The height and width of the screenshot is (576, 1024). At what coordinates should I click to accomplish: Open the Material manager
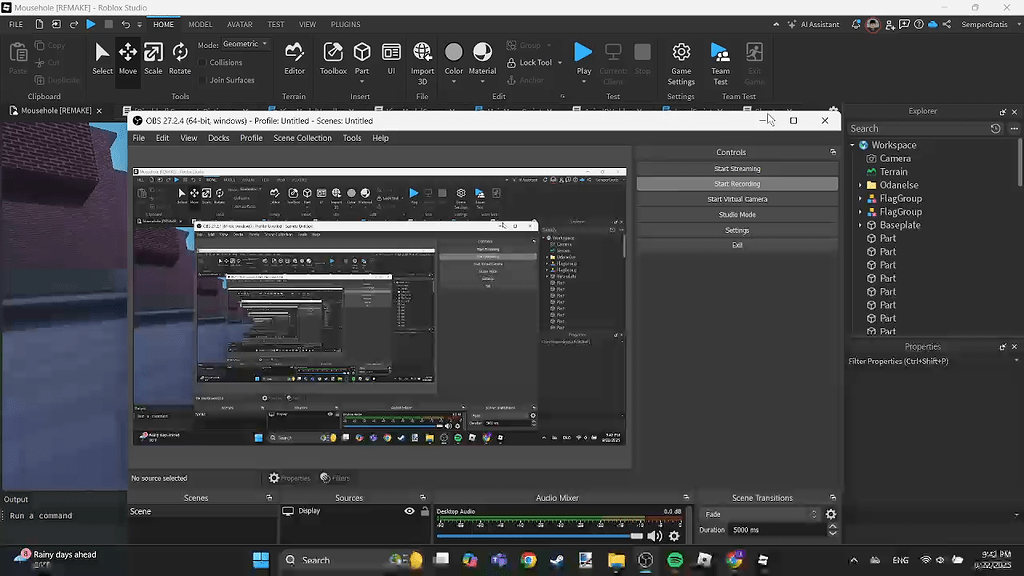coord(483,58)
